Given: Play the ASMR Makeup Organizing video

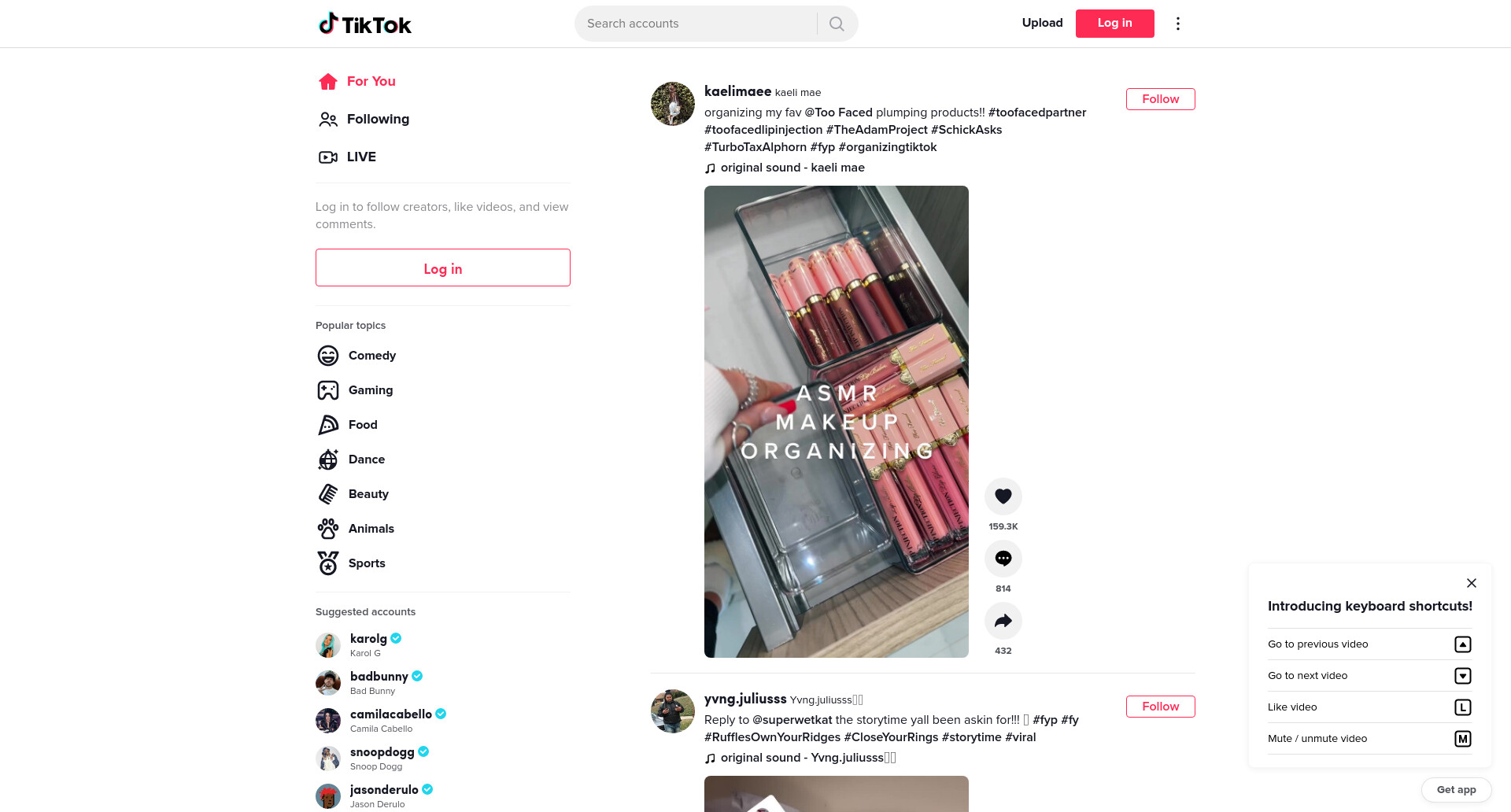Looking at the screenshot, I should tap(836, 422).
